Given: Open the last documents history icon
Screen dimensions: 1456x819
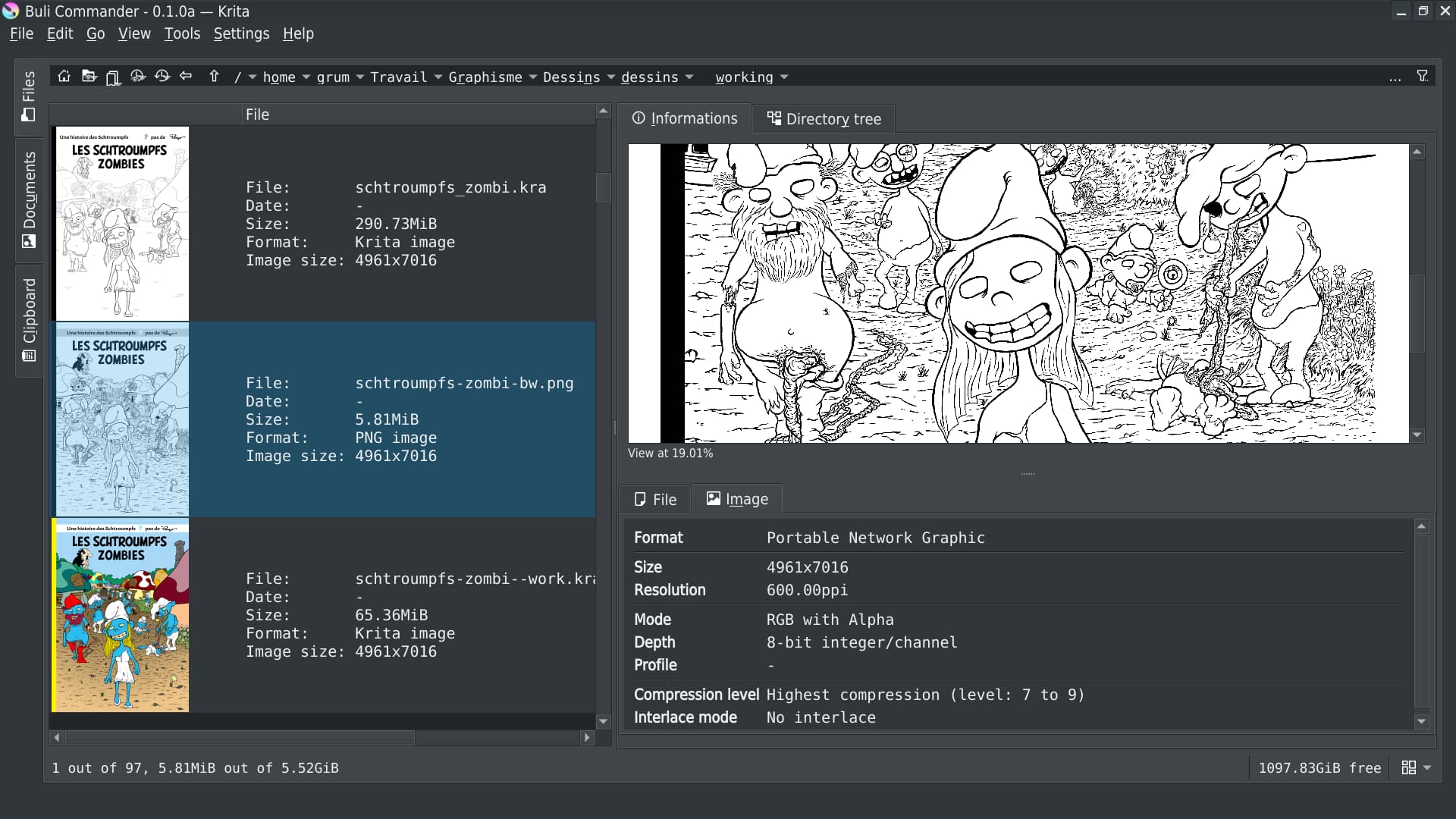Looking at the screenshot, I should (x=137, y=77).
